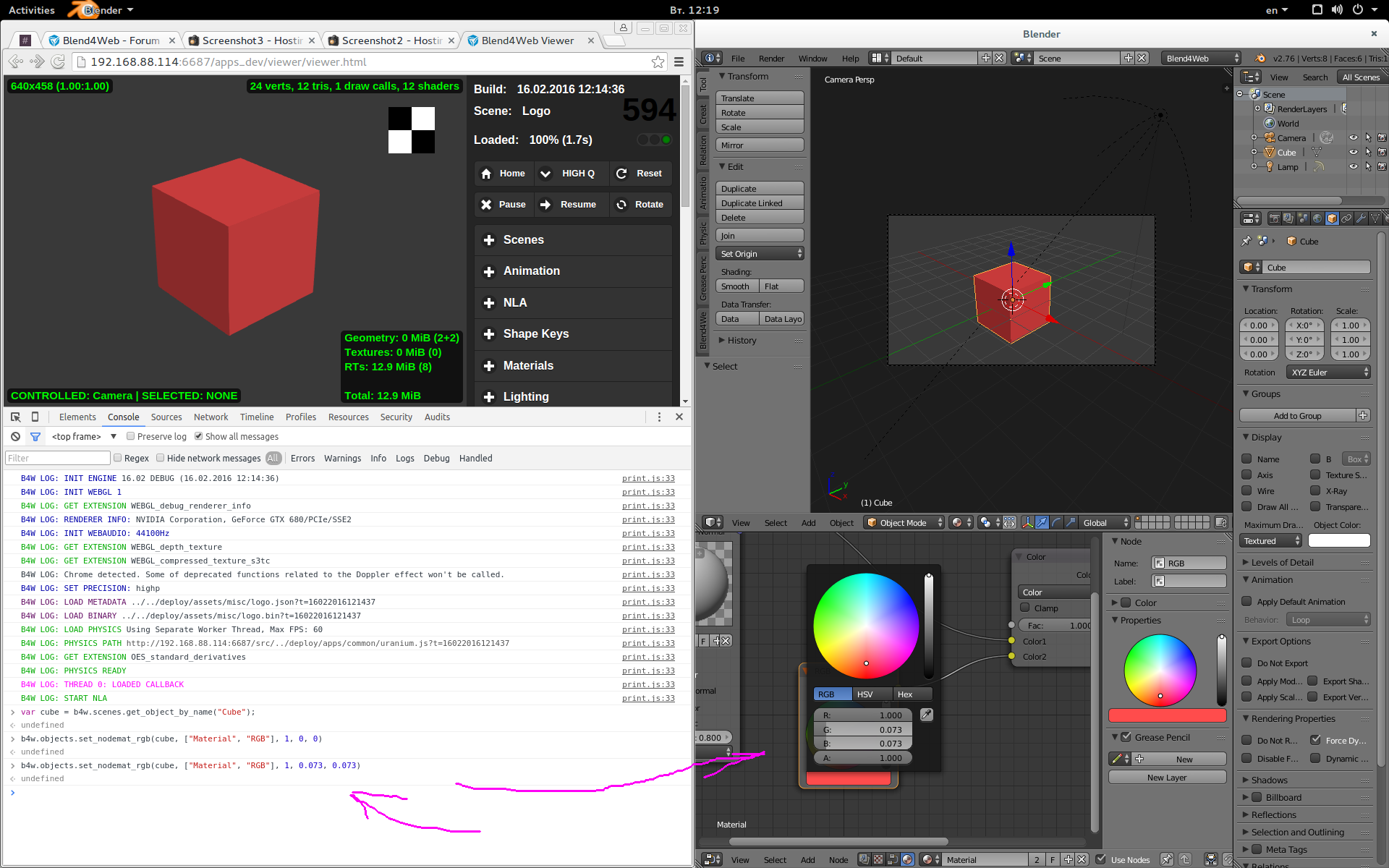The image size is (1389, 868).
Task: Enable Do Not Export in Export Options
Action: pos(1248,663)
